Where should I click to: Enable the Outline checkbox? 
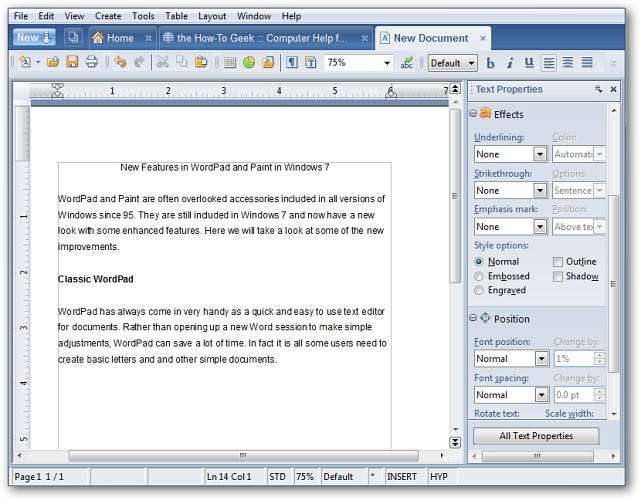point(558,262)
